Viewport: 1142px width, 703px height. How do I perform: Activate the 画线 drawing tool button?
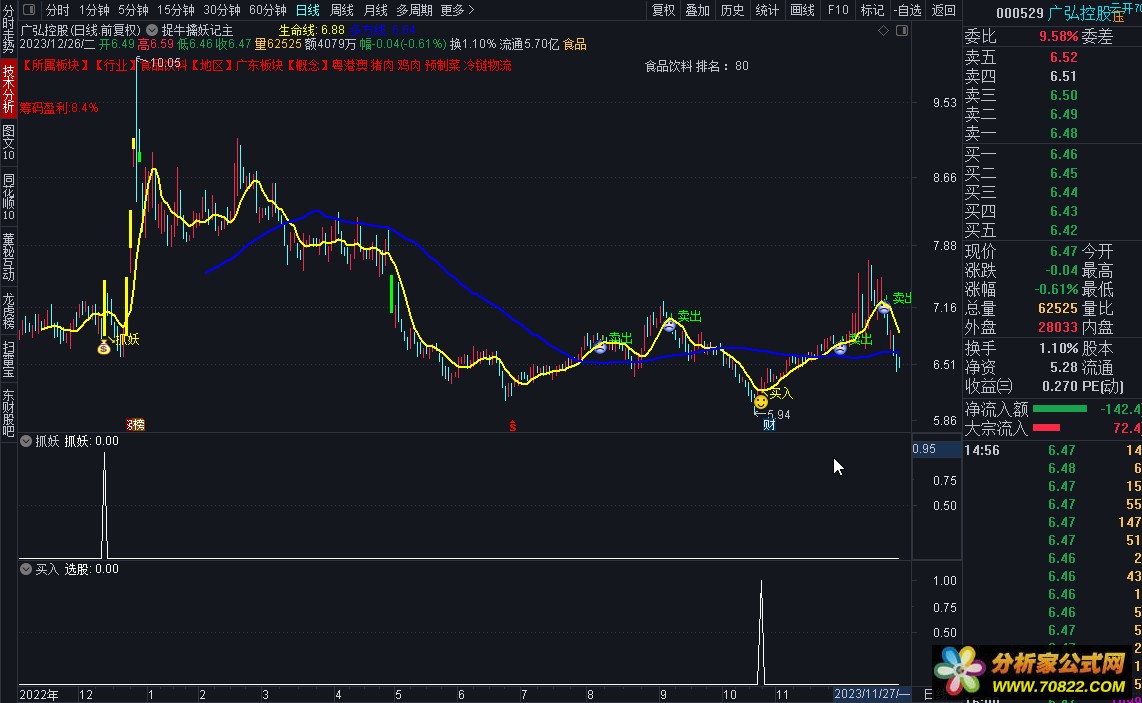pos(802,9)
